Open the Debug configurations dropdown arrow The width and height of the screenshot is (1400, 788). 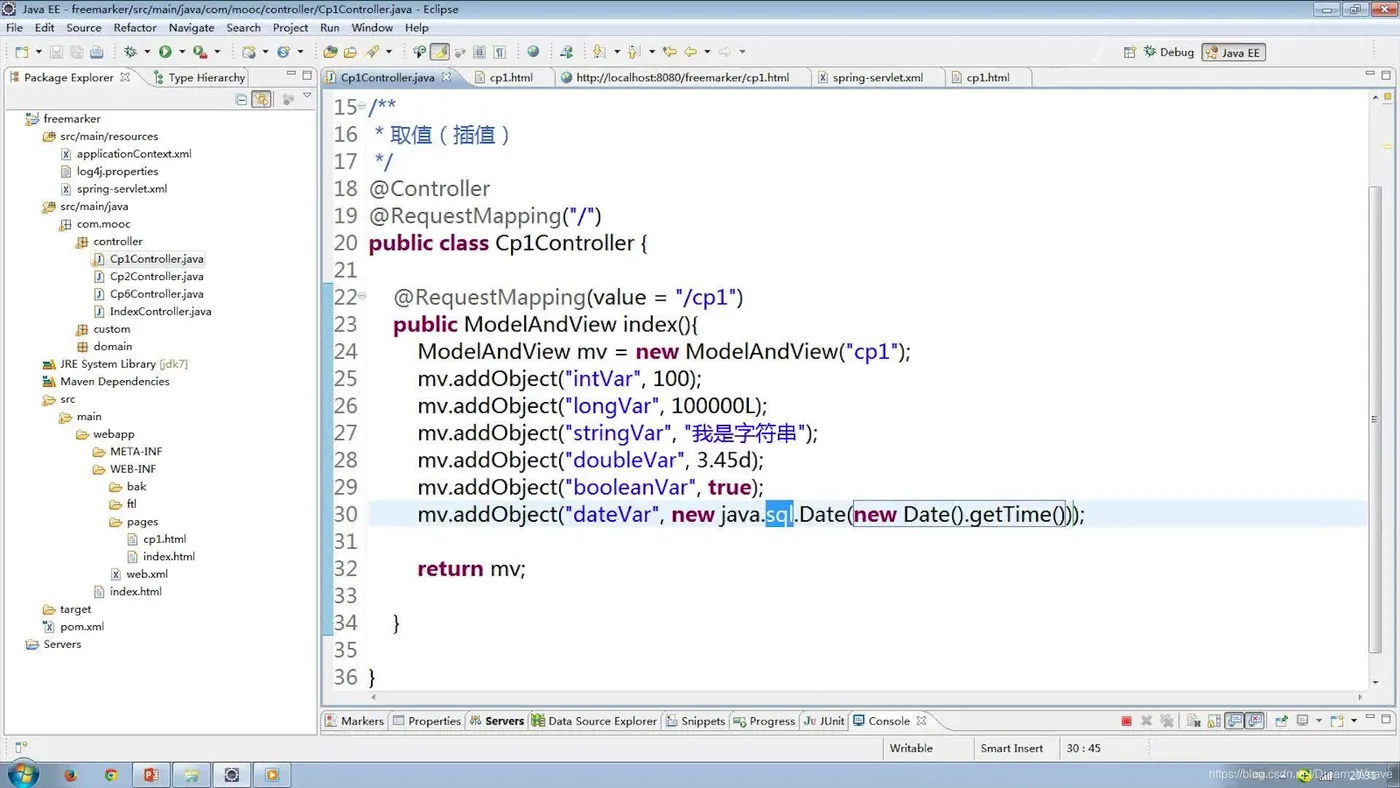click(147, 52)
